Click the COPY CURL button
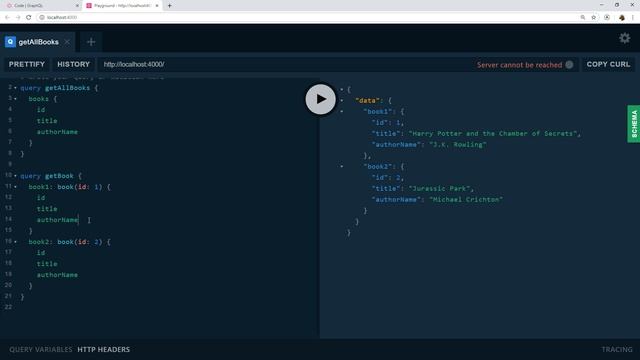 click(x=608, y=64)
